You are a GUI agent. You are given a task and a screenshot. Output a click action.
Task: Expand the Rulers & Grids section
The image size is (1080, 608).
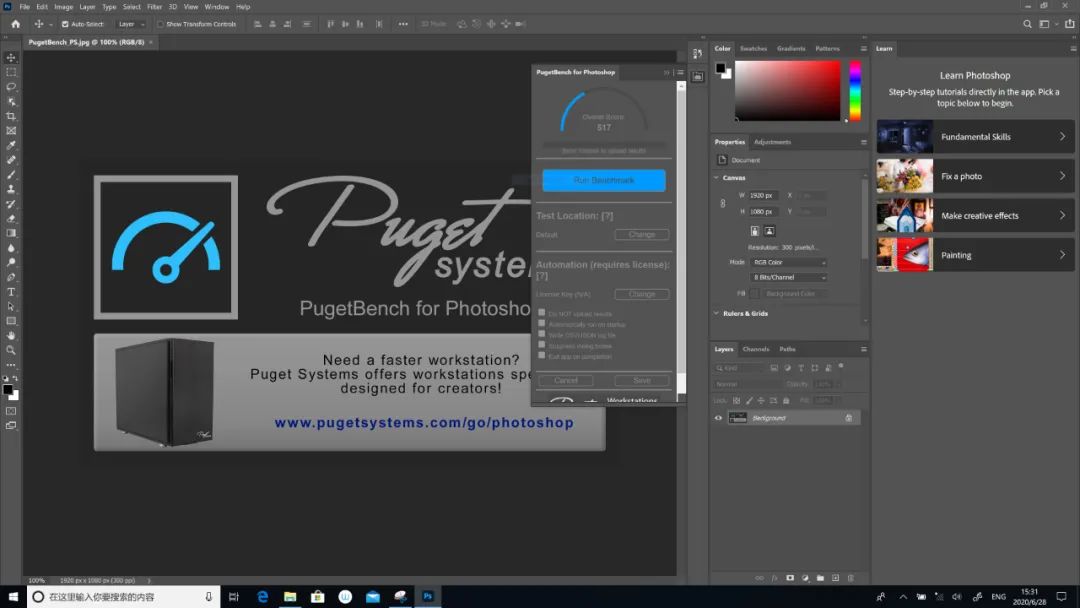pyautogui.click(x=716, y=313)
